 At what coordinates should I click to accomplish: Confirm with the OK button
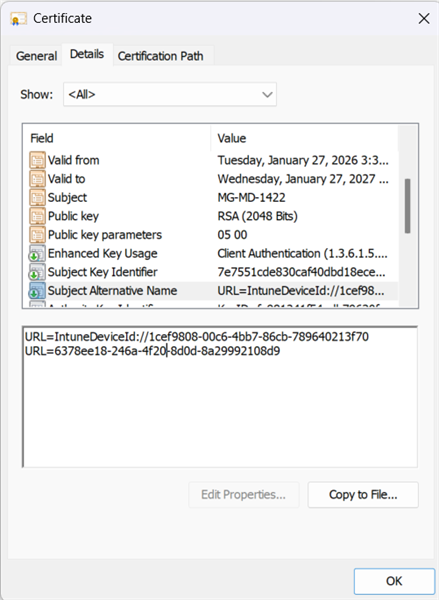click(x=394, y=581)
